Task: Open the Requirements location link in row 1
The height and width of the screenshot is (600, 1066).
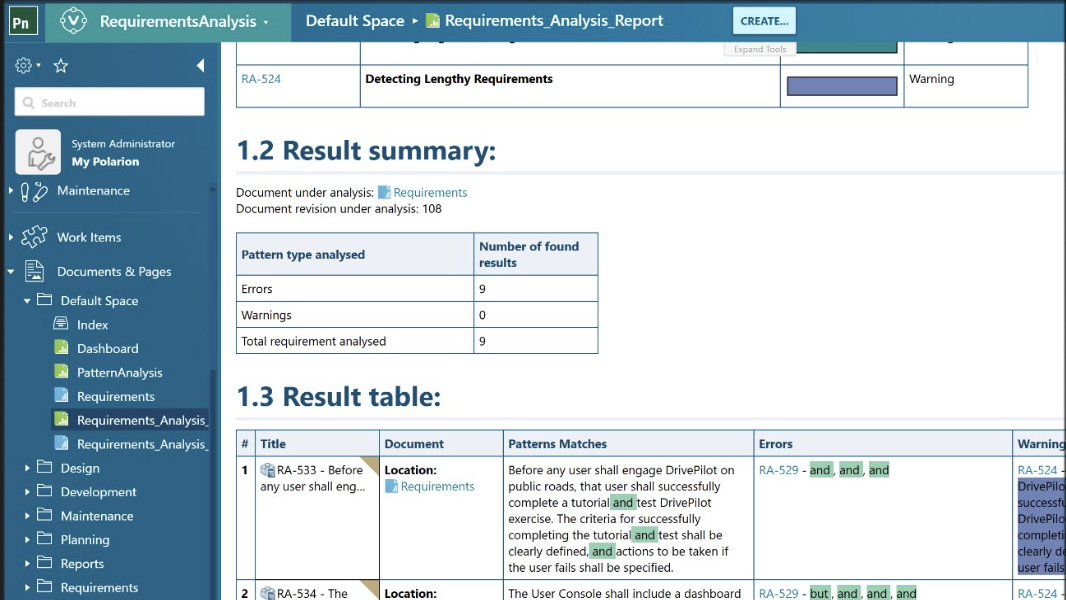Action: (437, 487)
